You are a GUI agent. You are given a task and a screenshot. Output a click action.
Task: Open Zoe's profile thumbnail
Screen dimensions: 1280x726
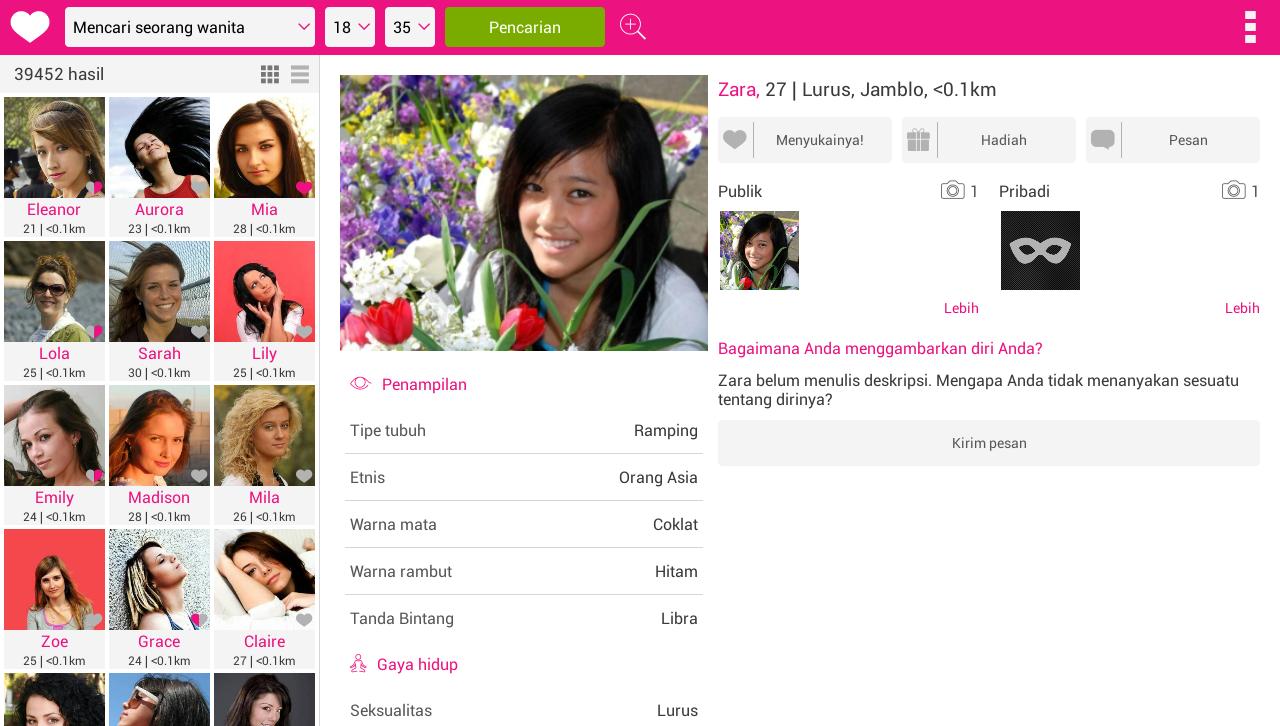point(54,579)
